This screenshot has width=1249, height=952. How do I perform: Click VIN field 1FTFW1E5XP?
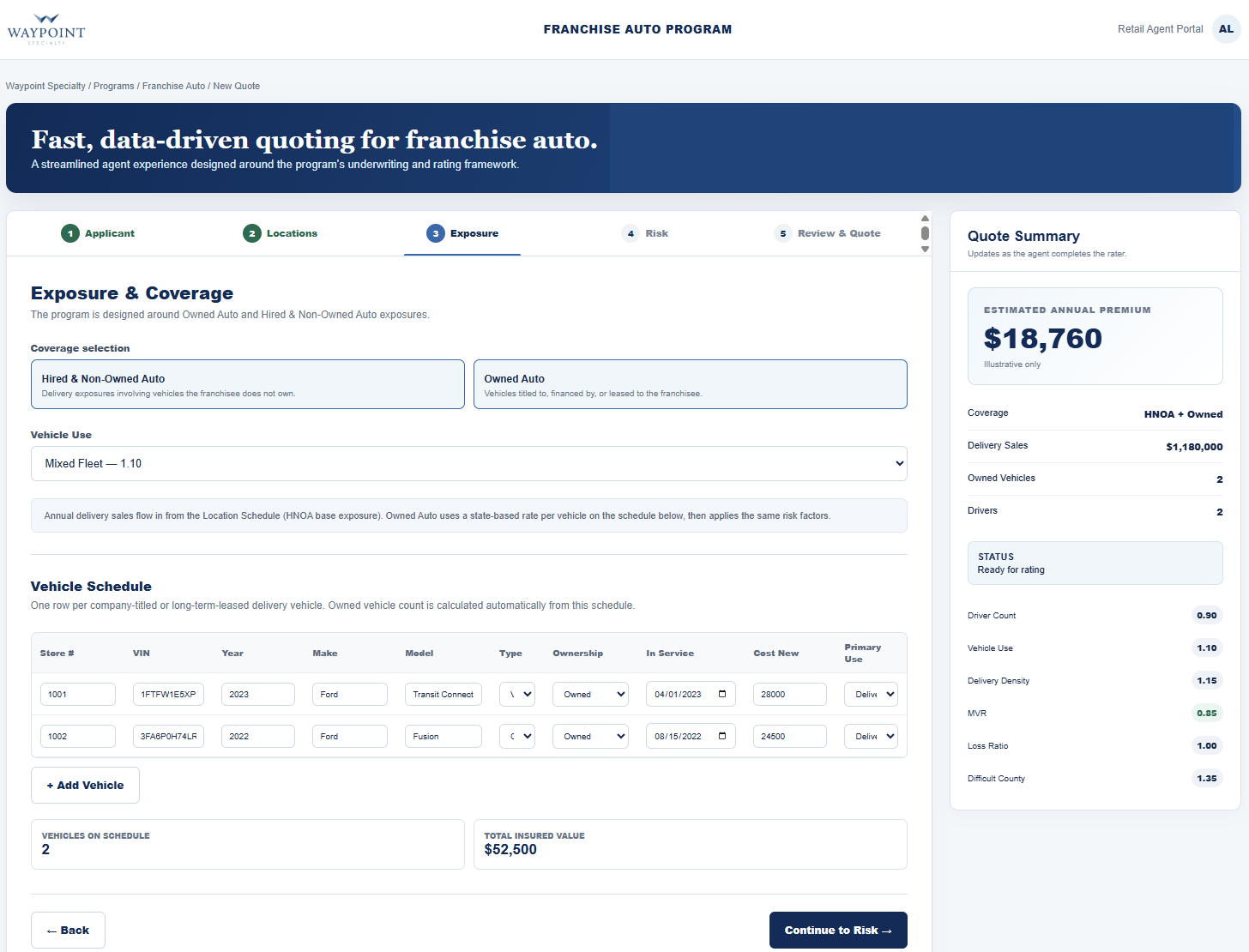pyautogui.click(x=168, y=694)
